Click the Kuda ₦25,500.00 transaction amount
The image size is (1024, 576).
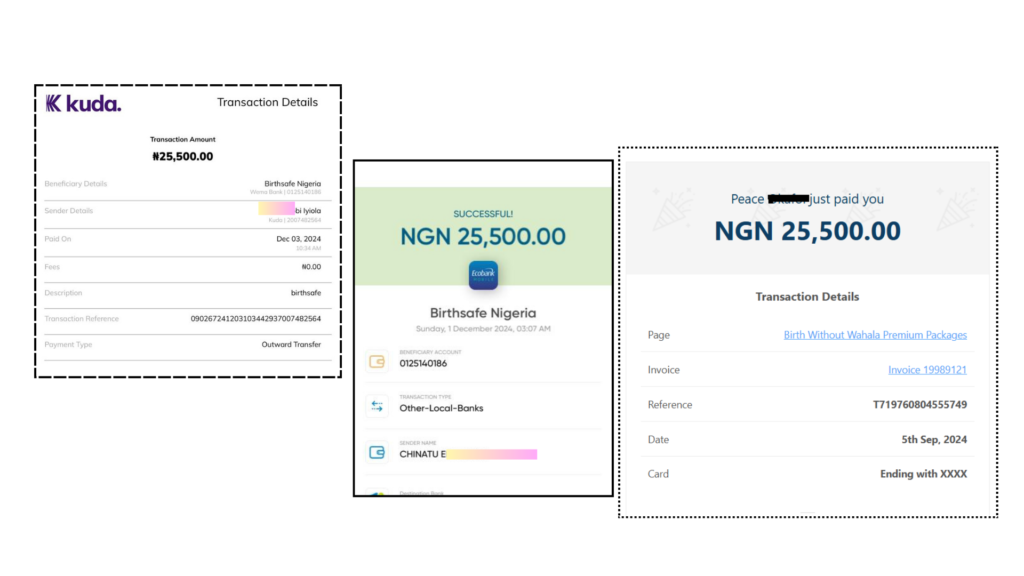pos(182,156)
